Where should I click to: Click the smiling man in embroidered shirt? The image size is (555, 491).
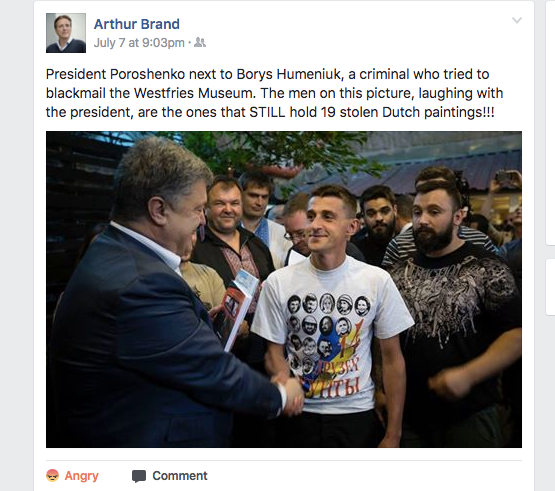click(x=230, y=234)
